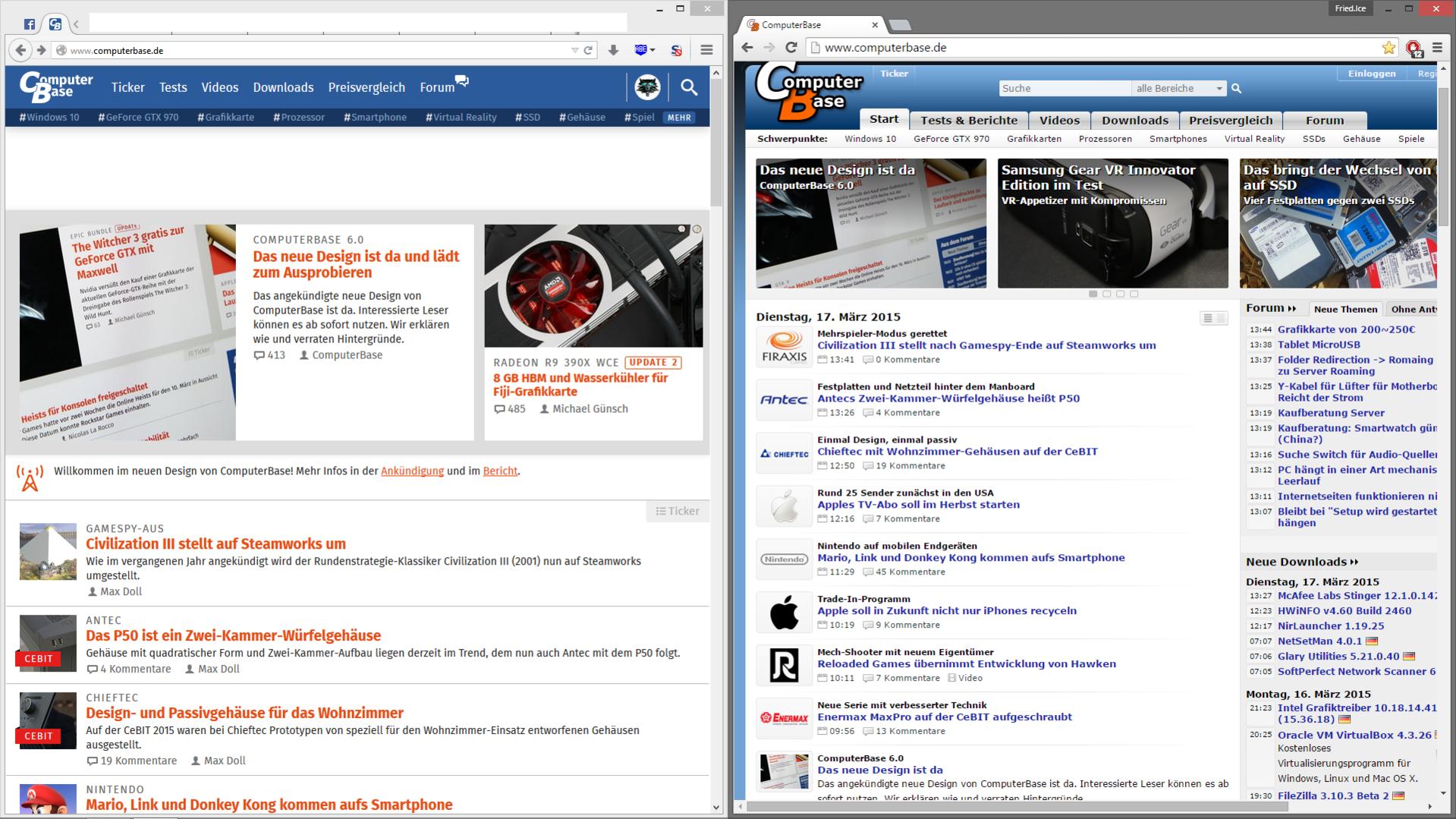Go back a page in Chrome
The image size is (1456, 819).
[747, 47]
